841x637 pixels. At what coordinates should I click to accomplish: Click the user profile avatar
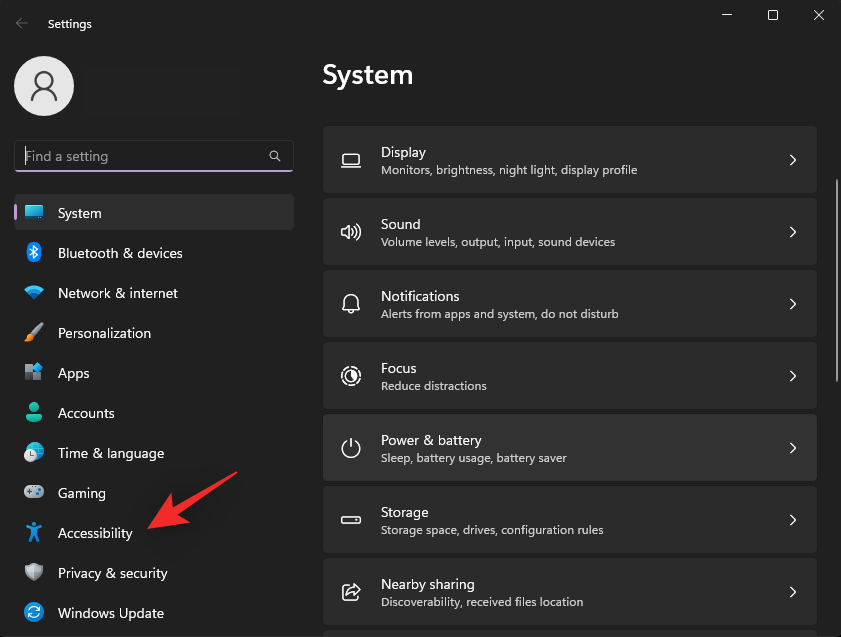(43, 86)
